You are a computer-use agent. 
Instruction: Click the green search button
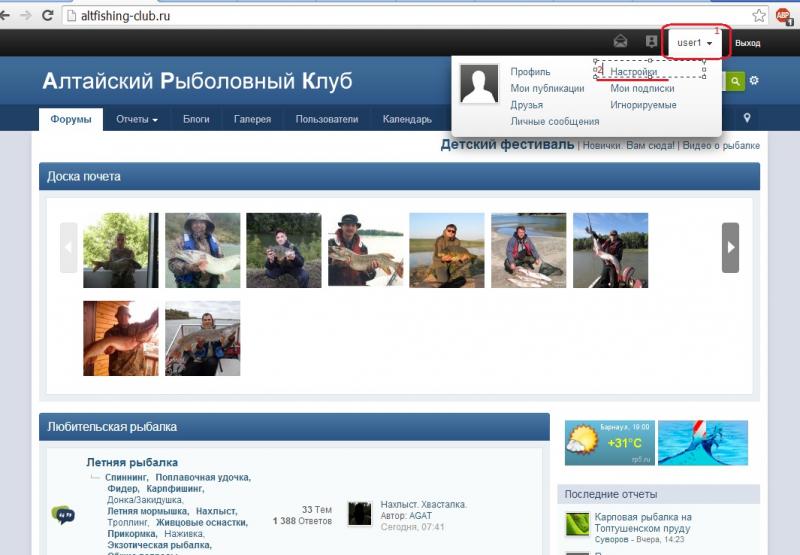point(735,81)
